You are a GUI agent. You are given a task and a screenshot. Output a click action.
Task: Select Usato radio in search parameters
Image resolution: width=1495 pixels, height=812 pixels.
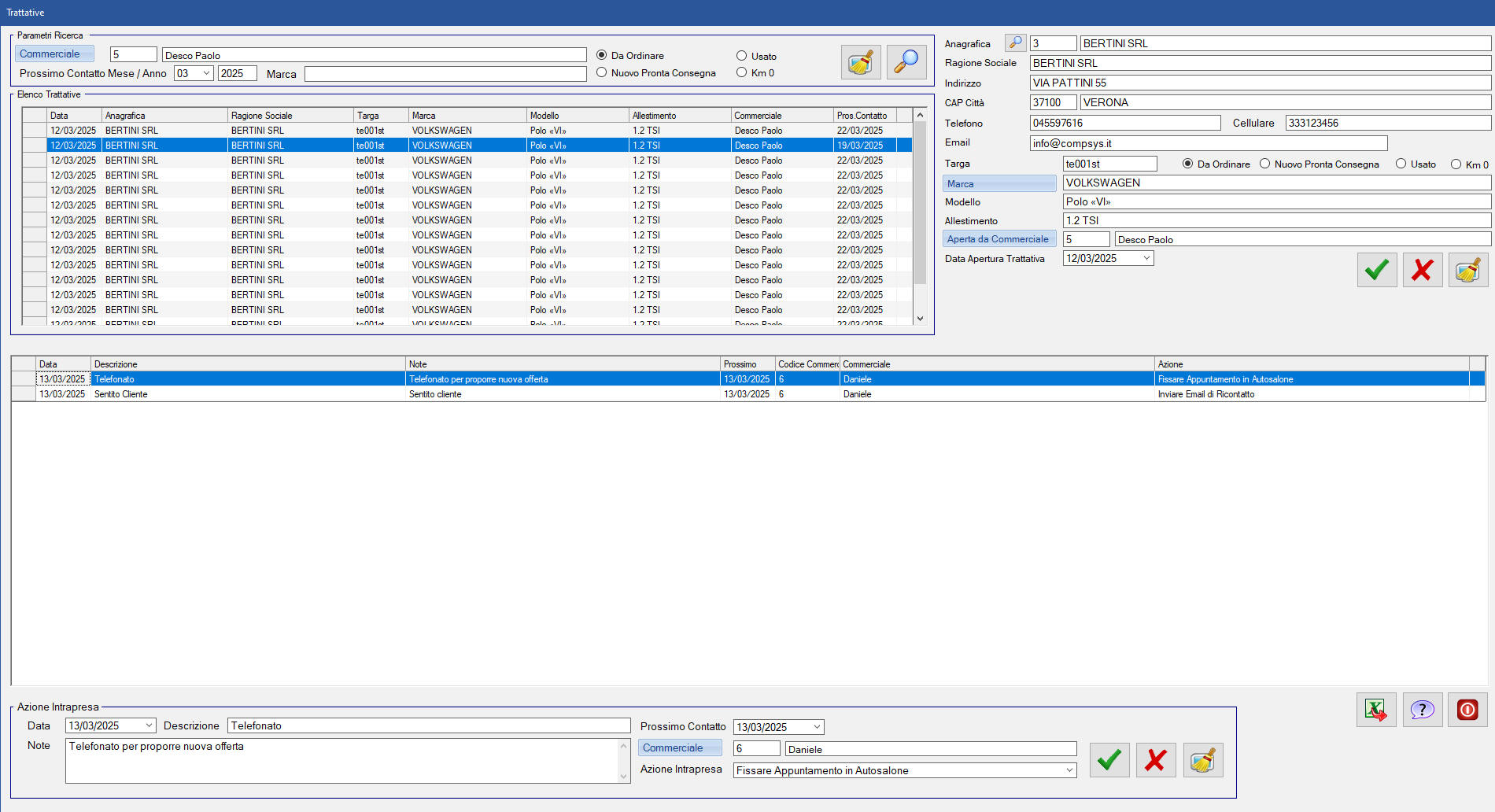point(742,56)
